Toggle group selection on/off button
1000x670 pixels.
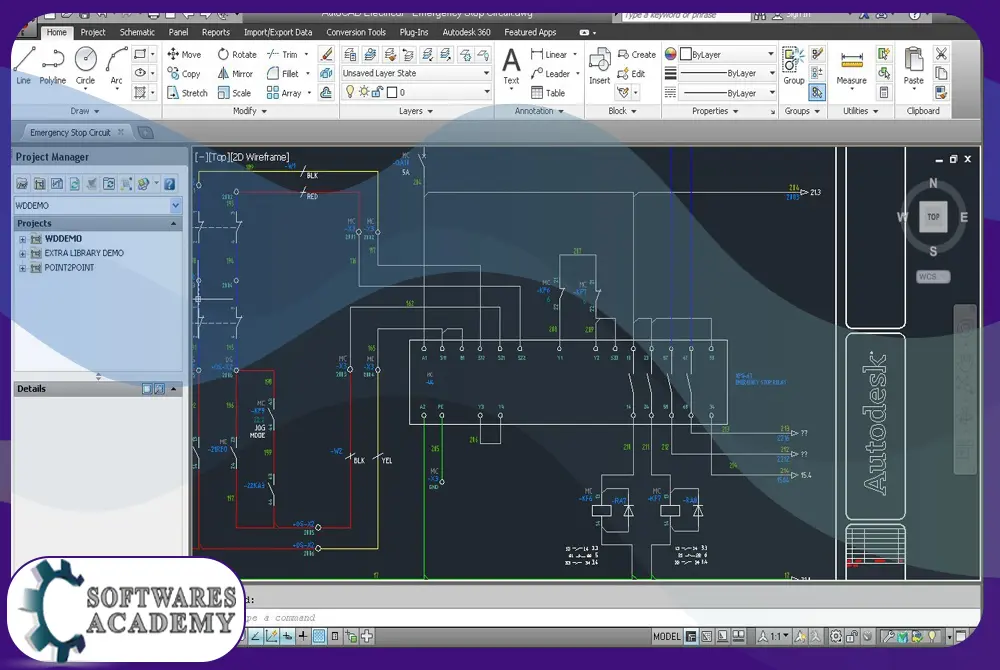pos(817,93)
